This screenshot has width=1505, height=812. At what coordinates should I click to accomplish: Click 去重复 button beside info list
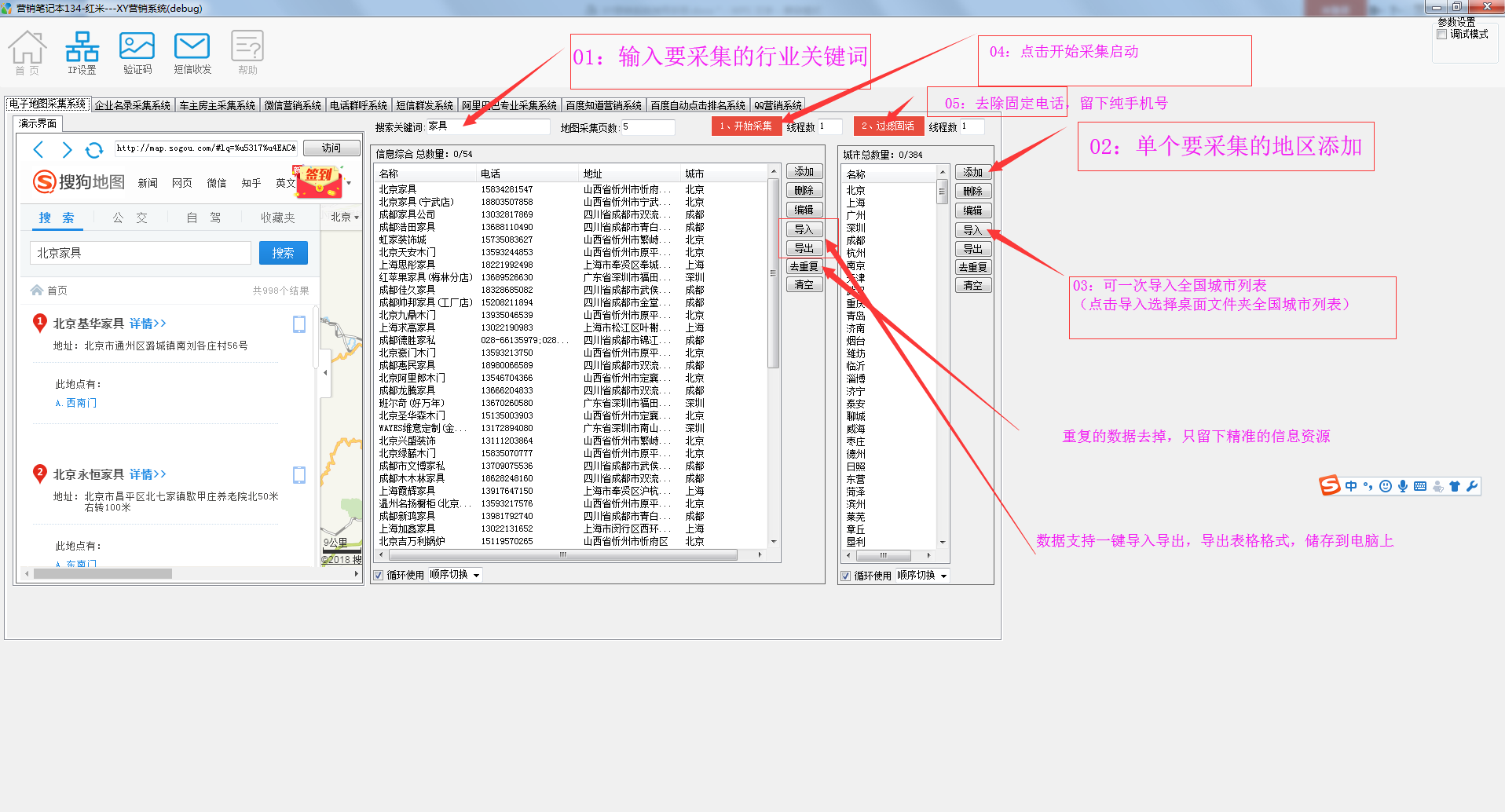[x=804, y=267]
